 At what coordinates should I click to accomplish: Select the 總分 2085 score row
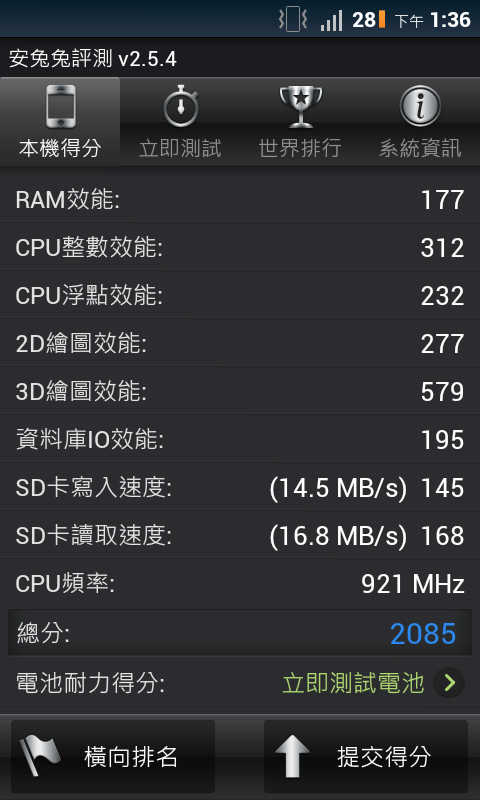pos(240,633)
